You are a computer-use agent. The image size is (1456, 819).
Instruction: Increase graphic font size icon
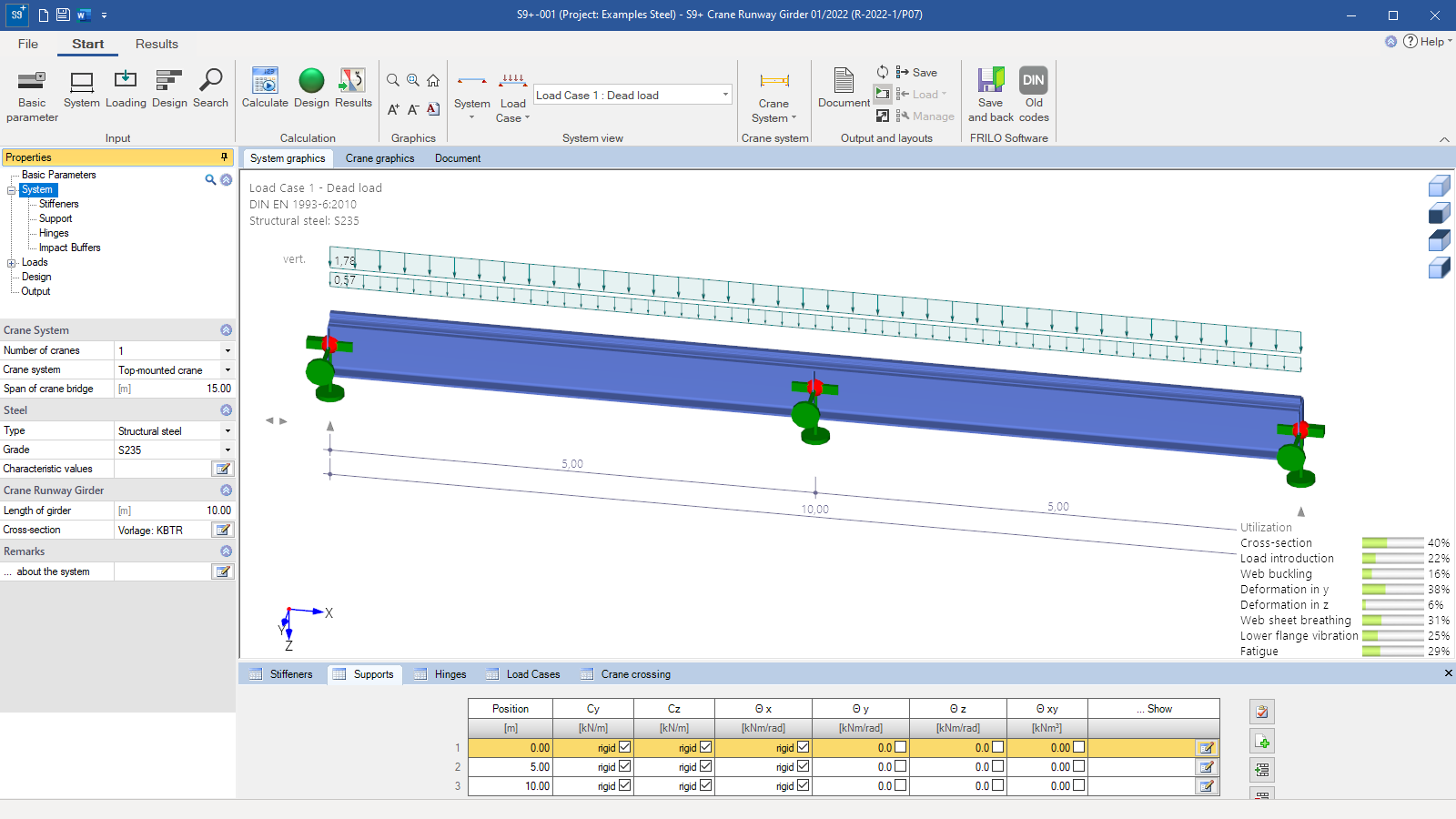click(393, 109)
